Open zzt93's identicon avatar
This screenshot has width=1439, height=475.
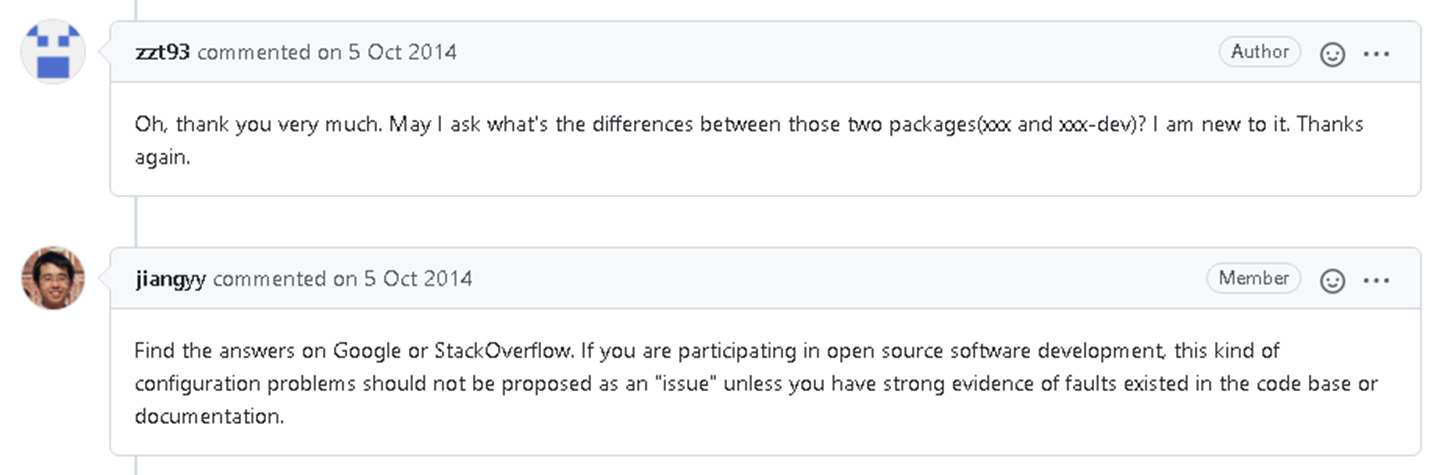click(53, 51)
